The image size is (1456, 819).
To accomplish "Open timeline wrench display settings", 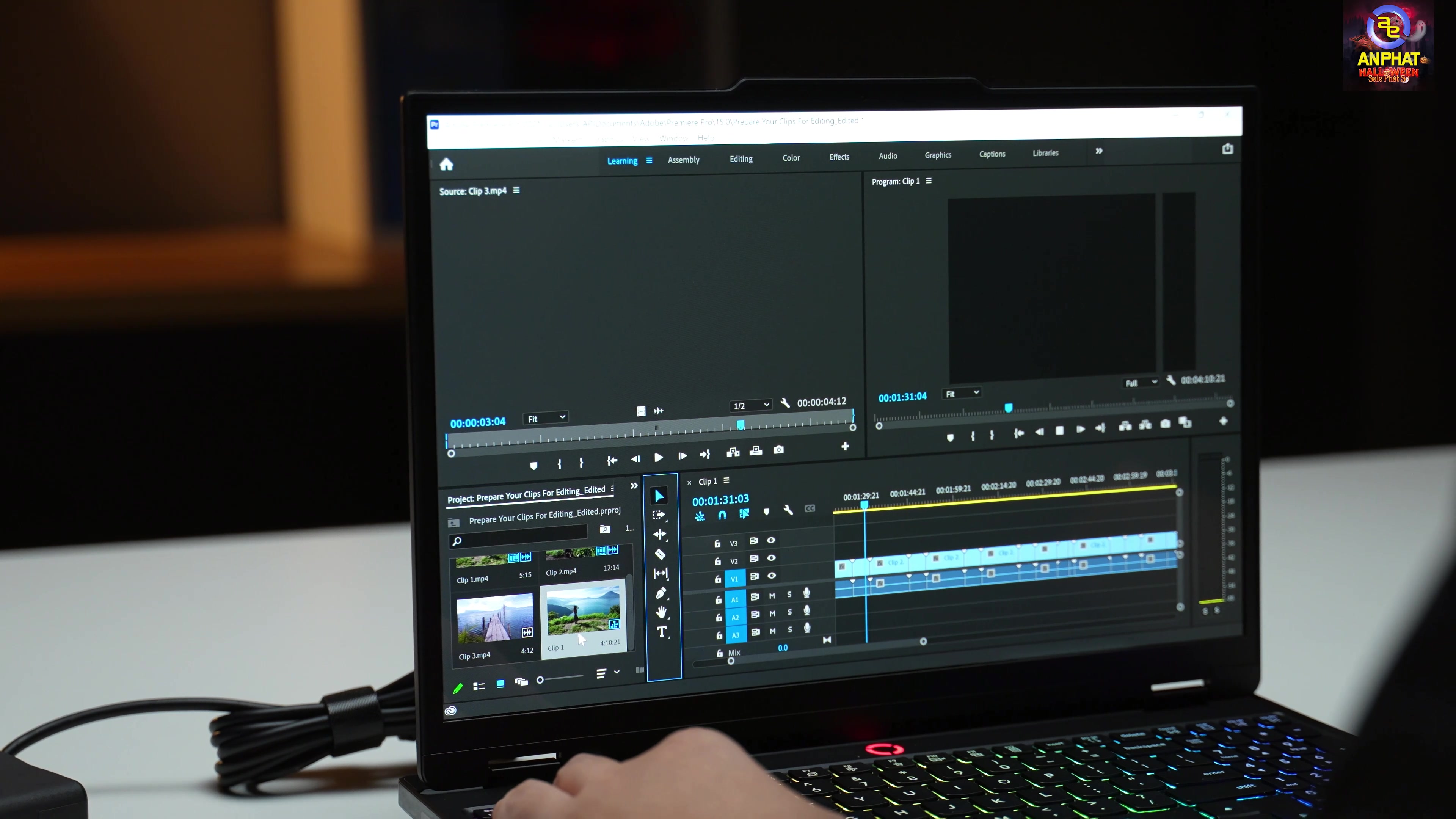I will click(788, 510).
